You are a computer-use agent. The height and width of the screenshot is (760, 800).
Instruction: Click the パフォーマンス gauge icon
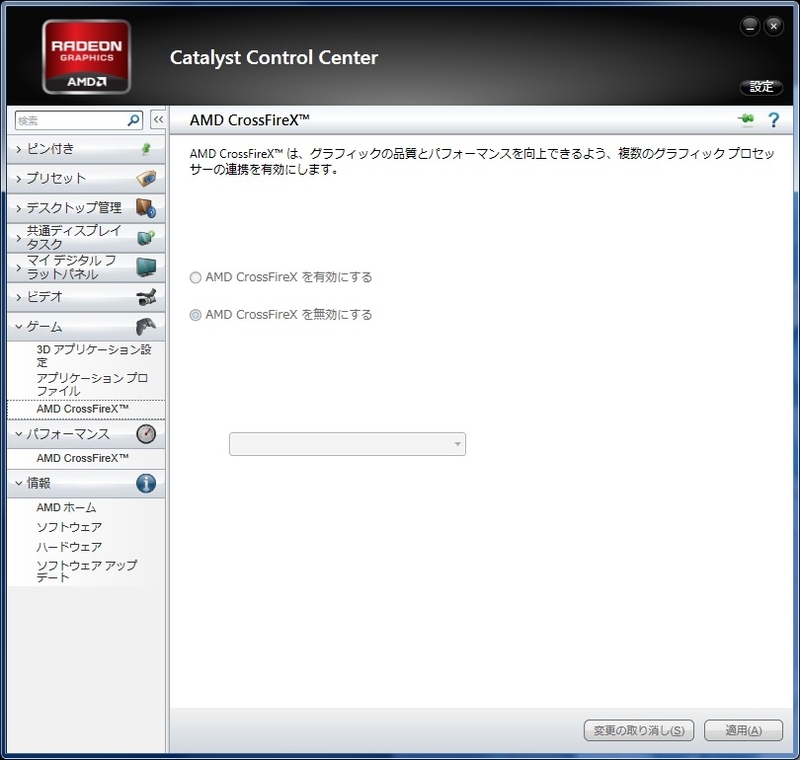coord(146,434)
